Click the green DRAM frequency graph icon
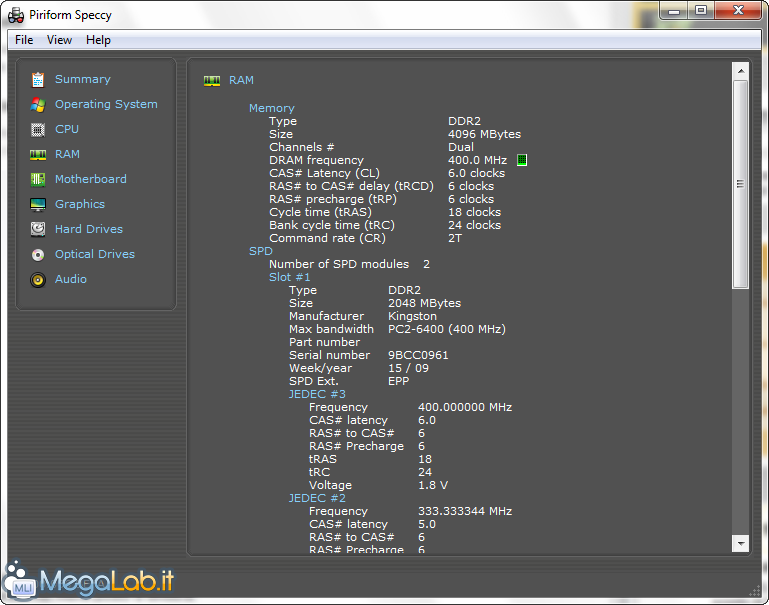769x605 pixels. [x=522, y=160]
